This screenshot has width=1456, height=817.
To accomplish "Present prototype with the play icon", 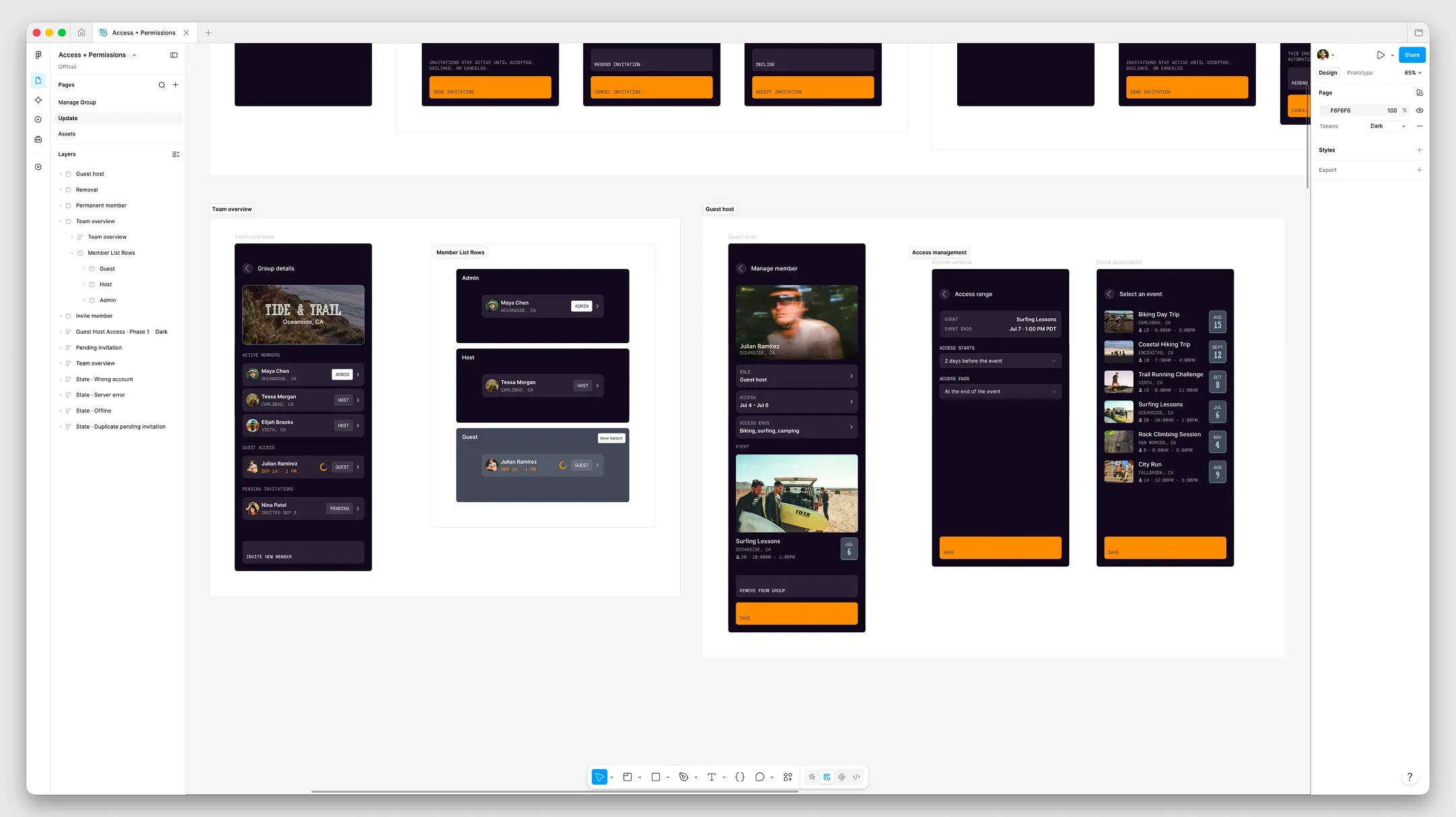I will [x=1381, y=55].
